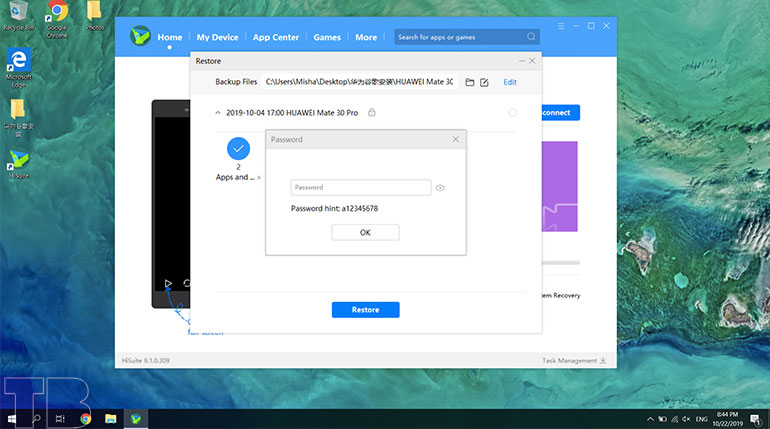Image resolution: width=770 pixels, height=429 pixels.
Task: Click the connect button behind dialog
Action: click(x=561, y=112)
